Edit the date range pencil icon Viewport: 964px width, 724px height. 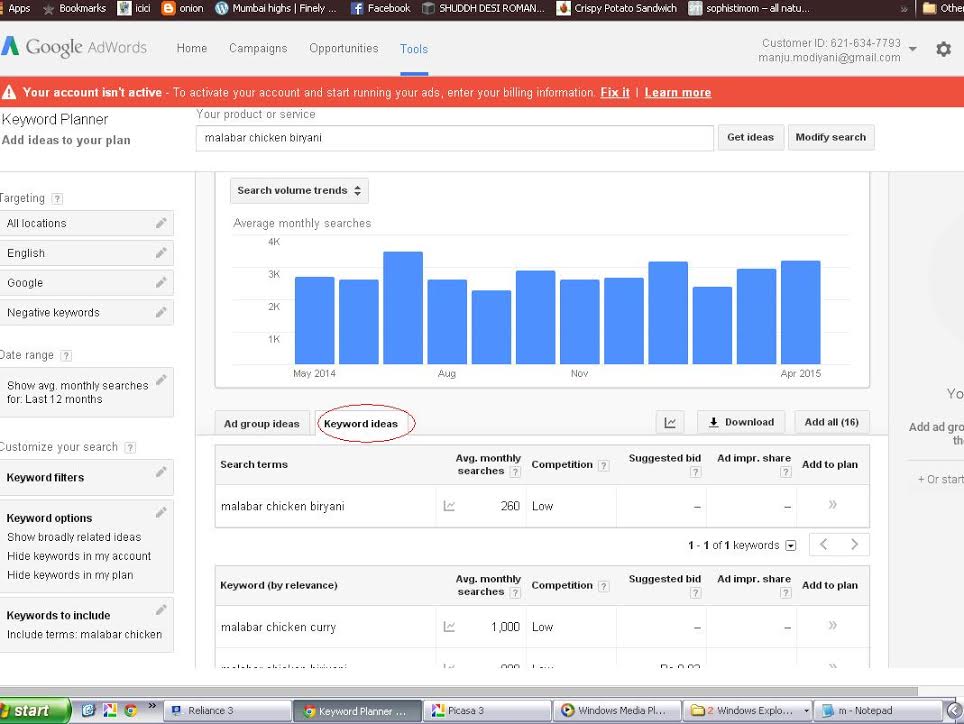click(161, 380)
